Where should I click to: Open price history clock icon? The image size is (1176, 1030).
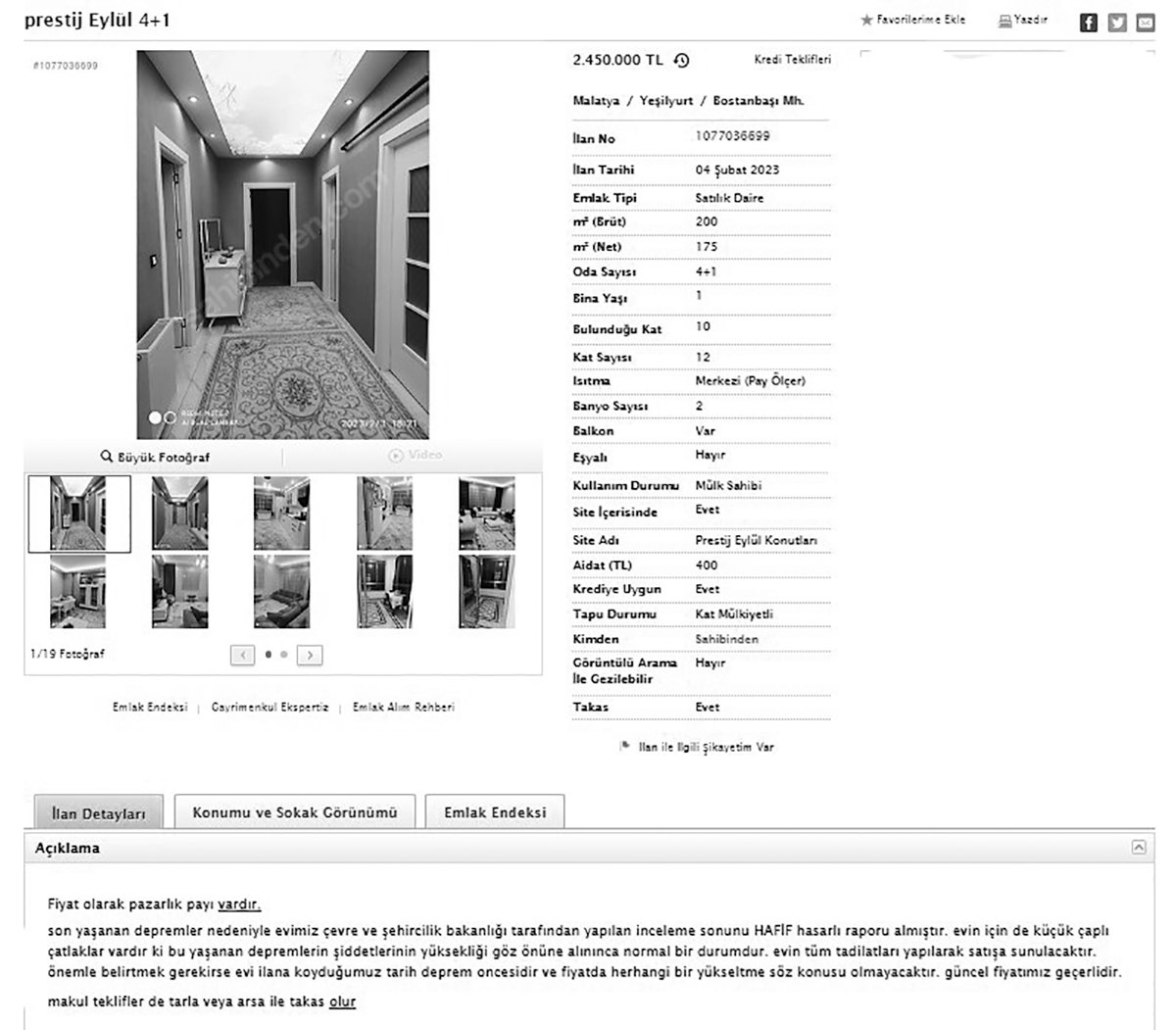coord(682,61)
